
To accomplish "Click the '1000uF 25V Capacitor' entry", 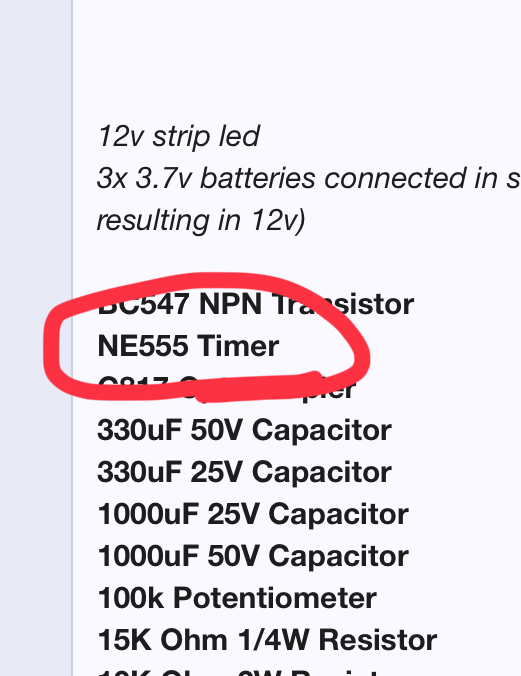I will click(x=253, y=514).
